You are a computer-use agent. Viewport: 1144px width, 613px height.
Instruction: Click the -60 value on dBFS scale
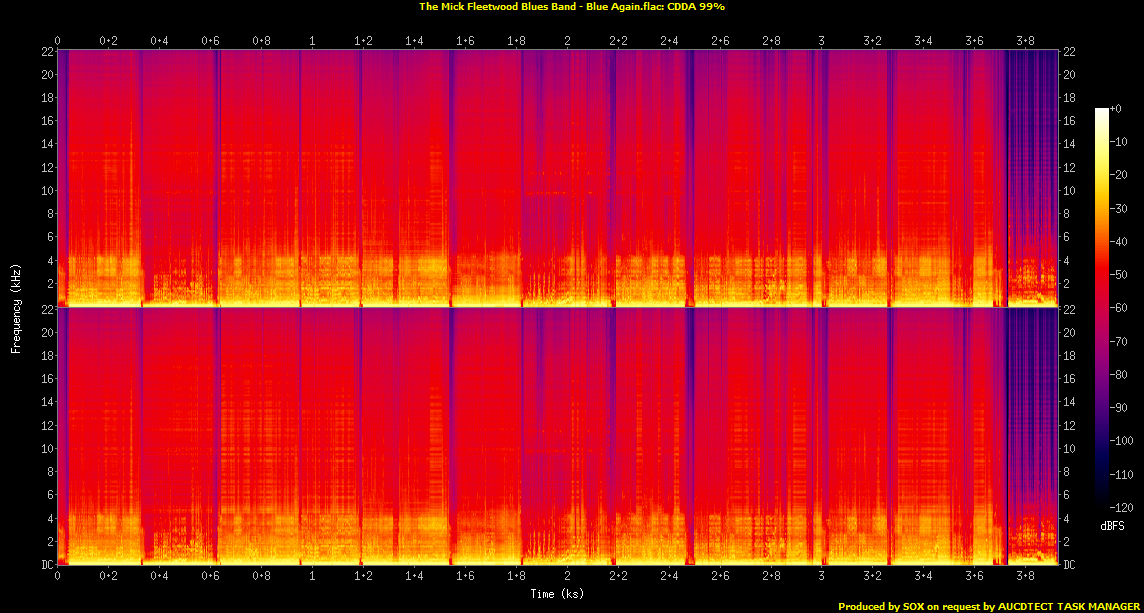1119,308
